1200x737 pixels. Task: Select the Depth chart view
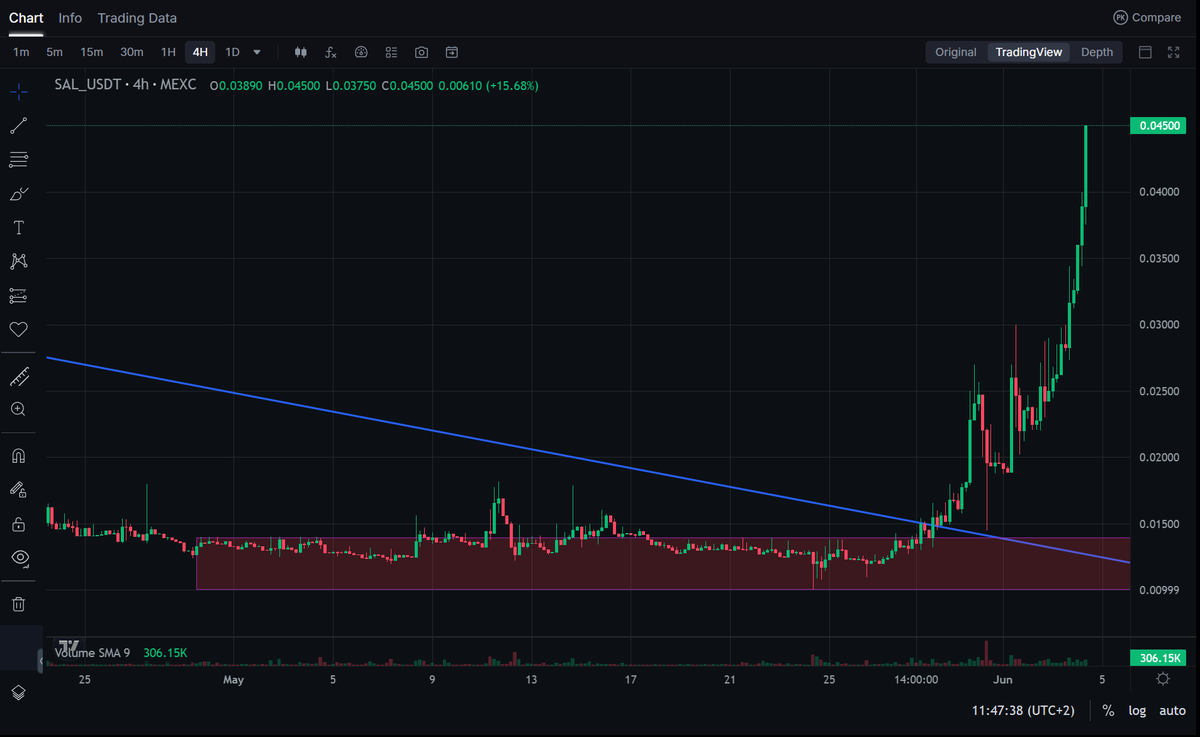click(x=1097, y=52)
